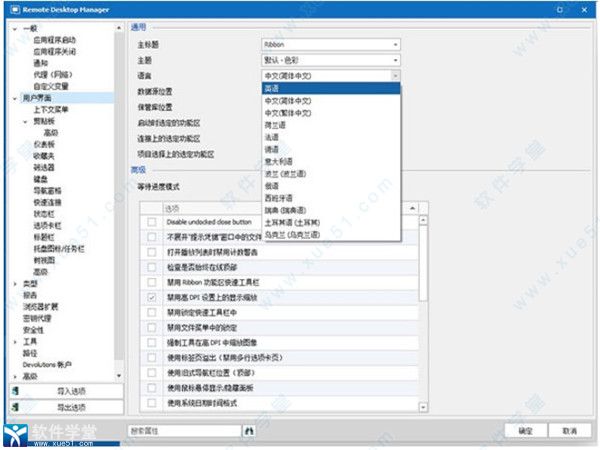The image size is (600, 450).
Task: Click the 导出选项 export button
Action: pyautogui.click(x=66, y=407)
